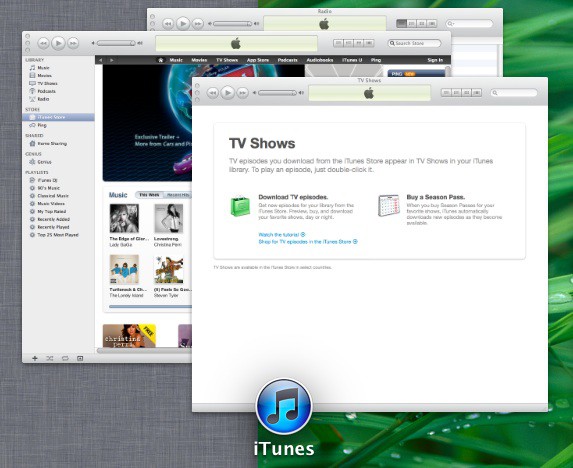Screen dimensions: 573x468
Task: Open the Movies store tab
Action: (x=199, y=60)
